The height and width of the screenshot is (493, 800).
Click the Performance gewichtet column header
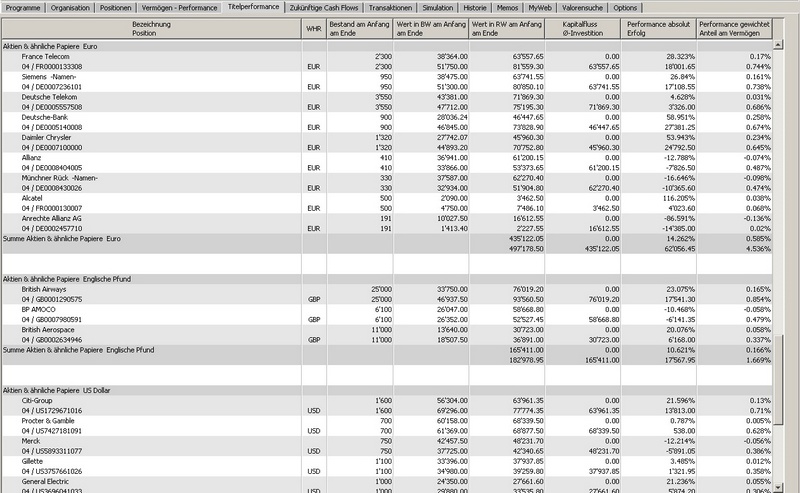(x=735, y=29)
